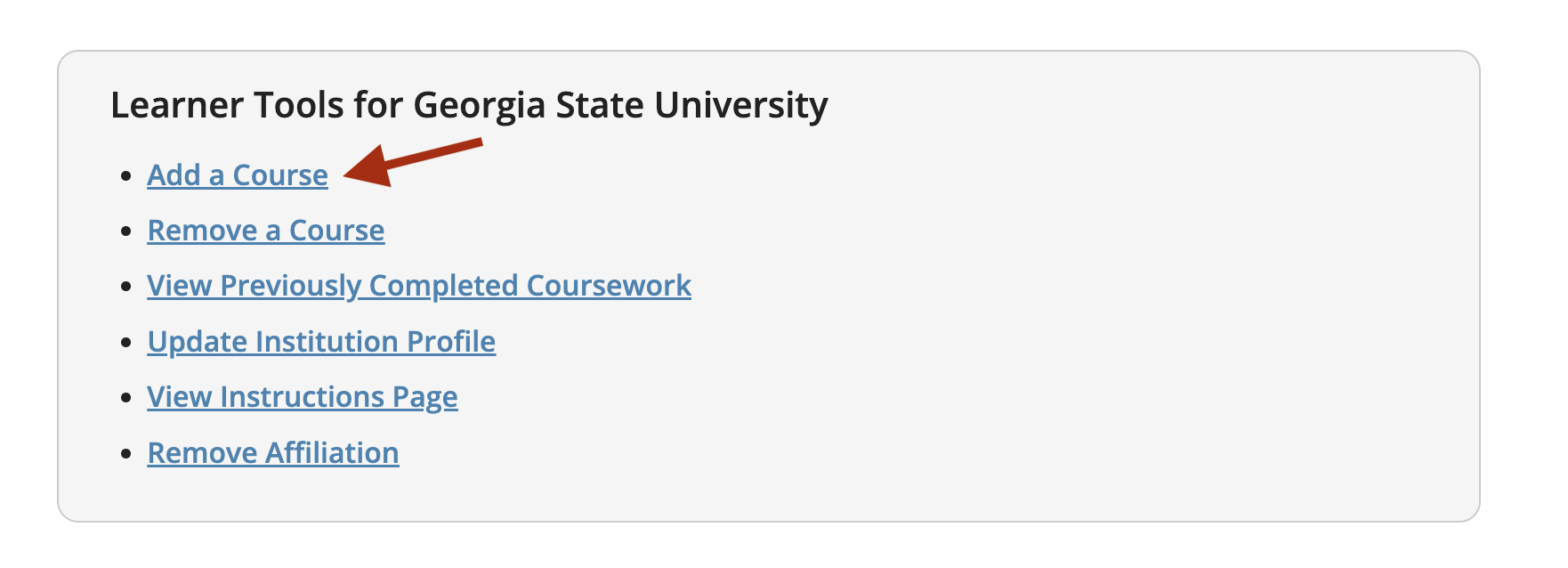
Task: Click bullet next to Update Institution Profile
Action: tap(126, 343)
